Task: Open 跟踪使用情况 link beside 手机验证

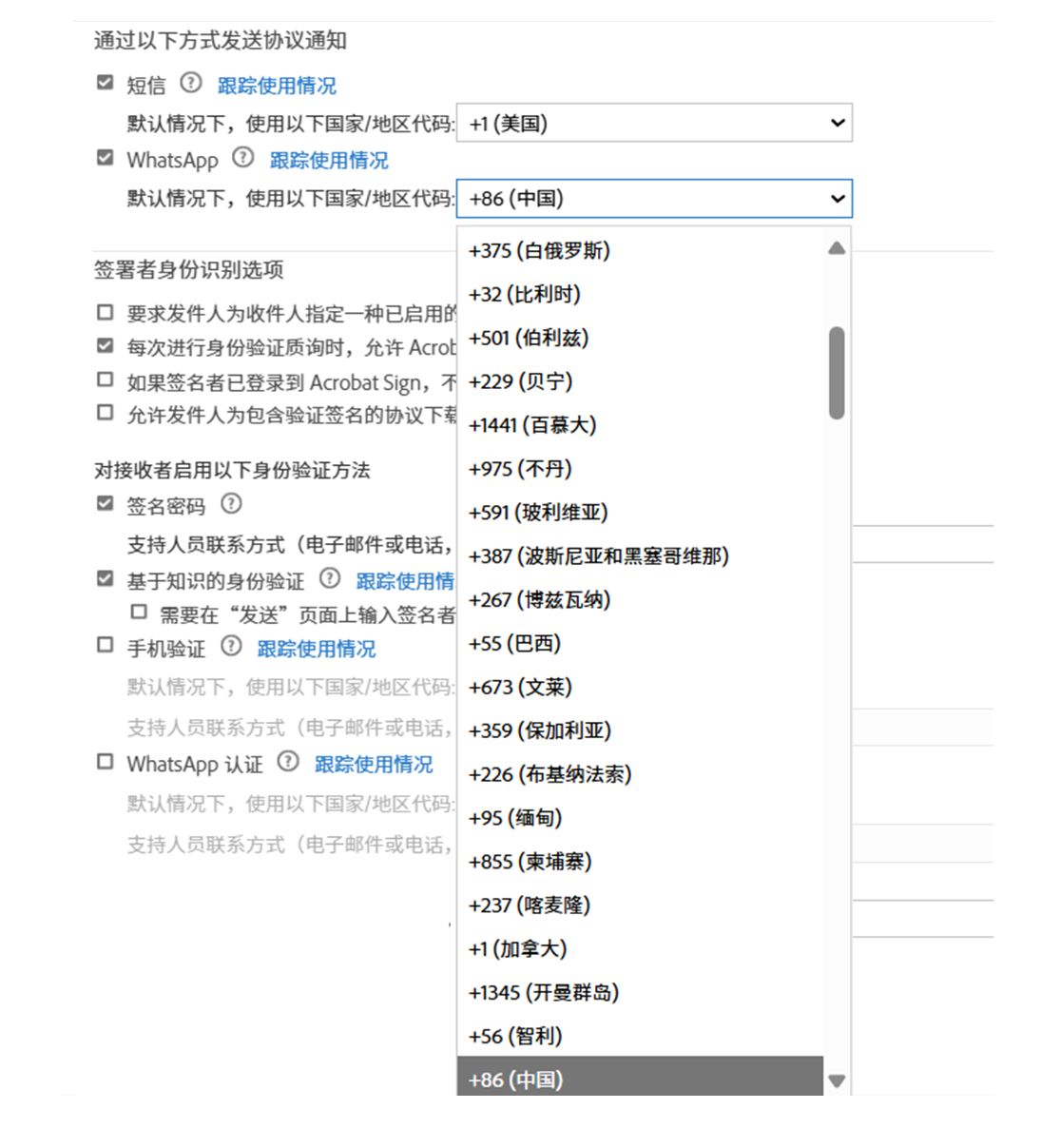Action: click(317, 649)
